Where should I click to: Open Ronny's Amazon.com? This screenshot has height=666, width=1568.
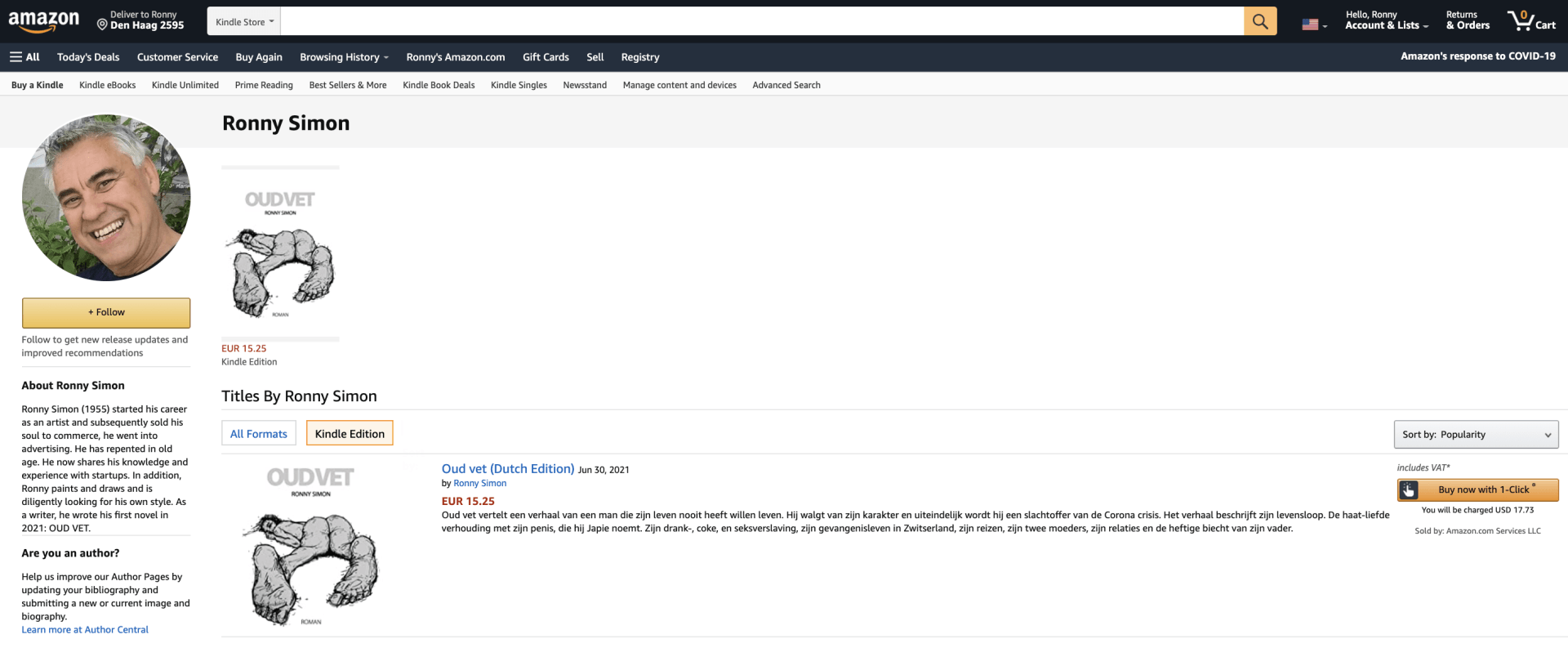456,57
